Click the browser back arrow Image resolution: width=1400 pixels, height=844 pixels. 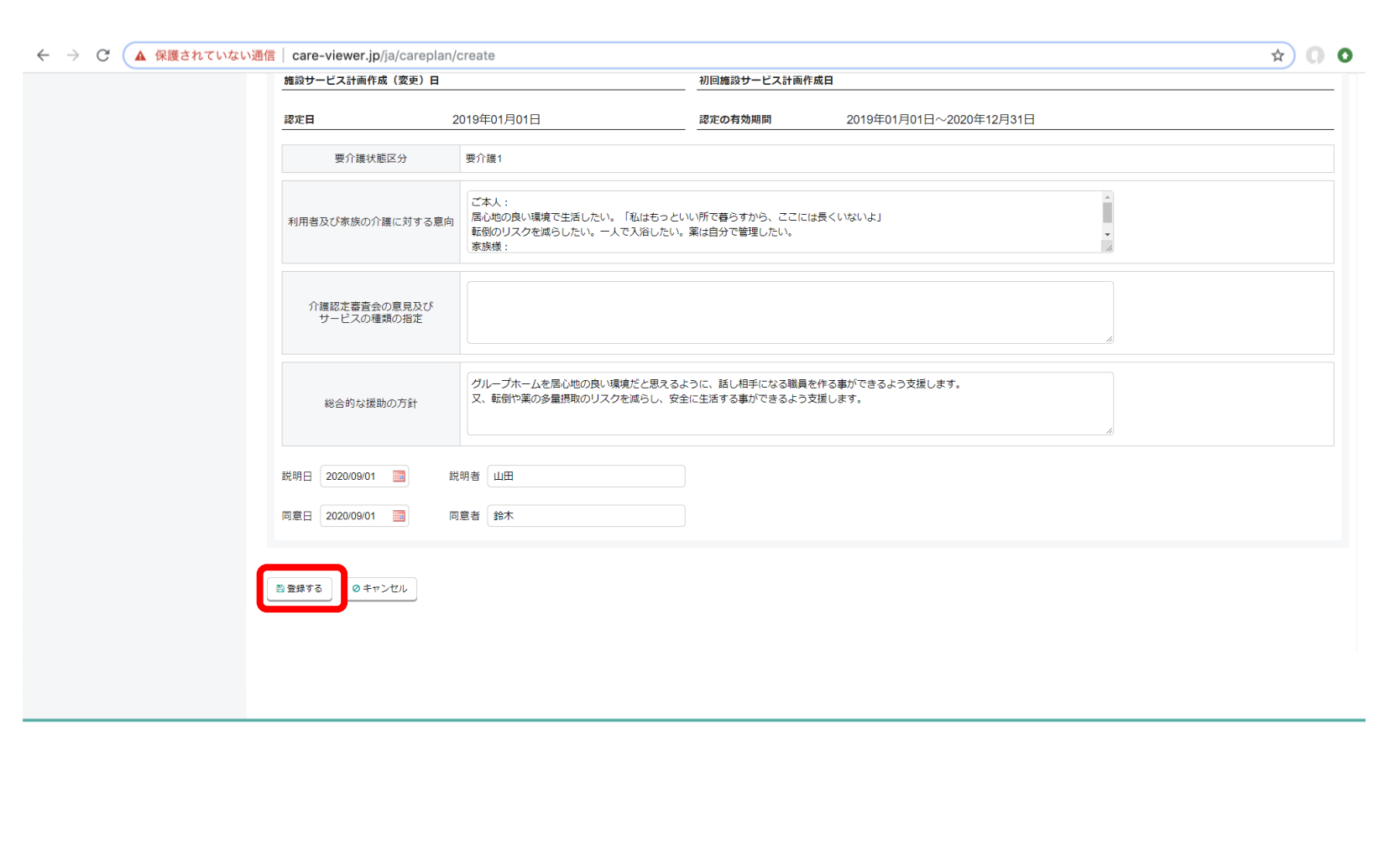click(x=43, y=55)
